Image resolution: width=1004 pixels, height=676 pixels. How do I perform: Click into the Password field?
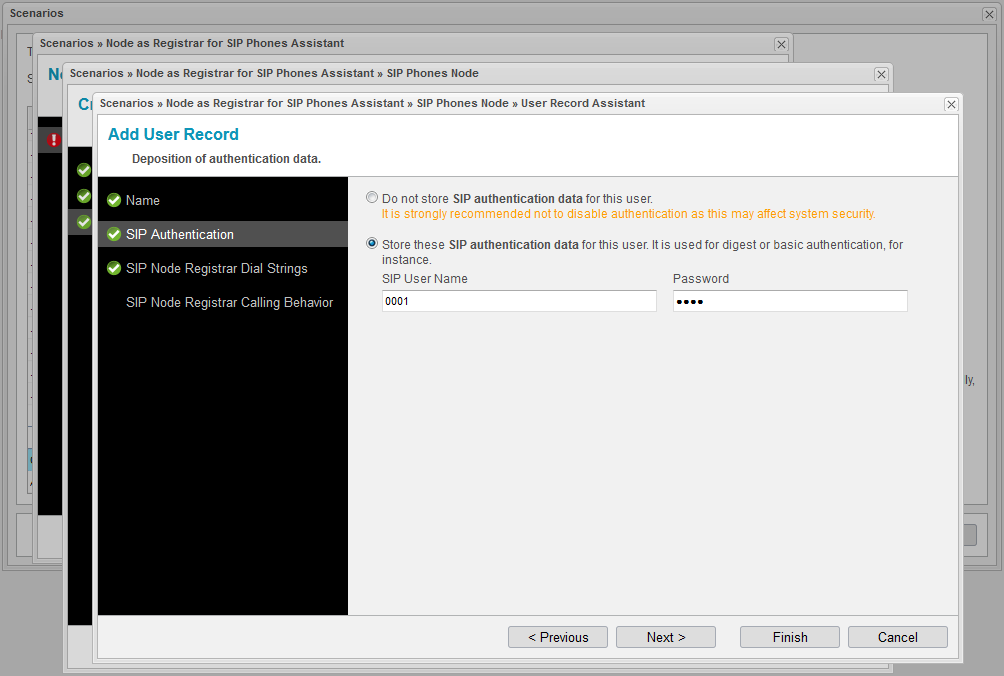790,301
